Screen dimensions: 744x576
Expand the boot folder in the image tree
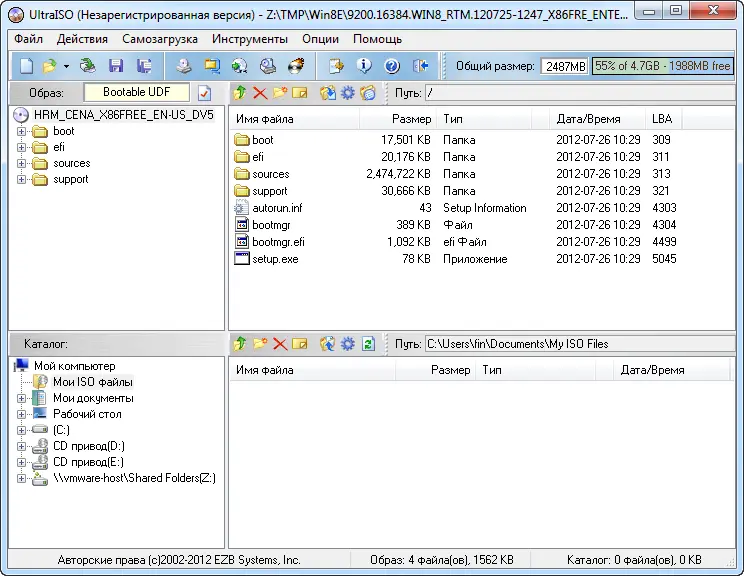(x=21, y=131)
